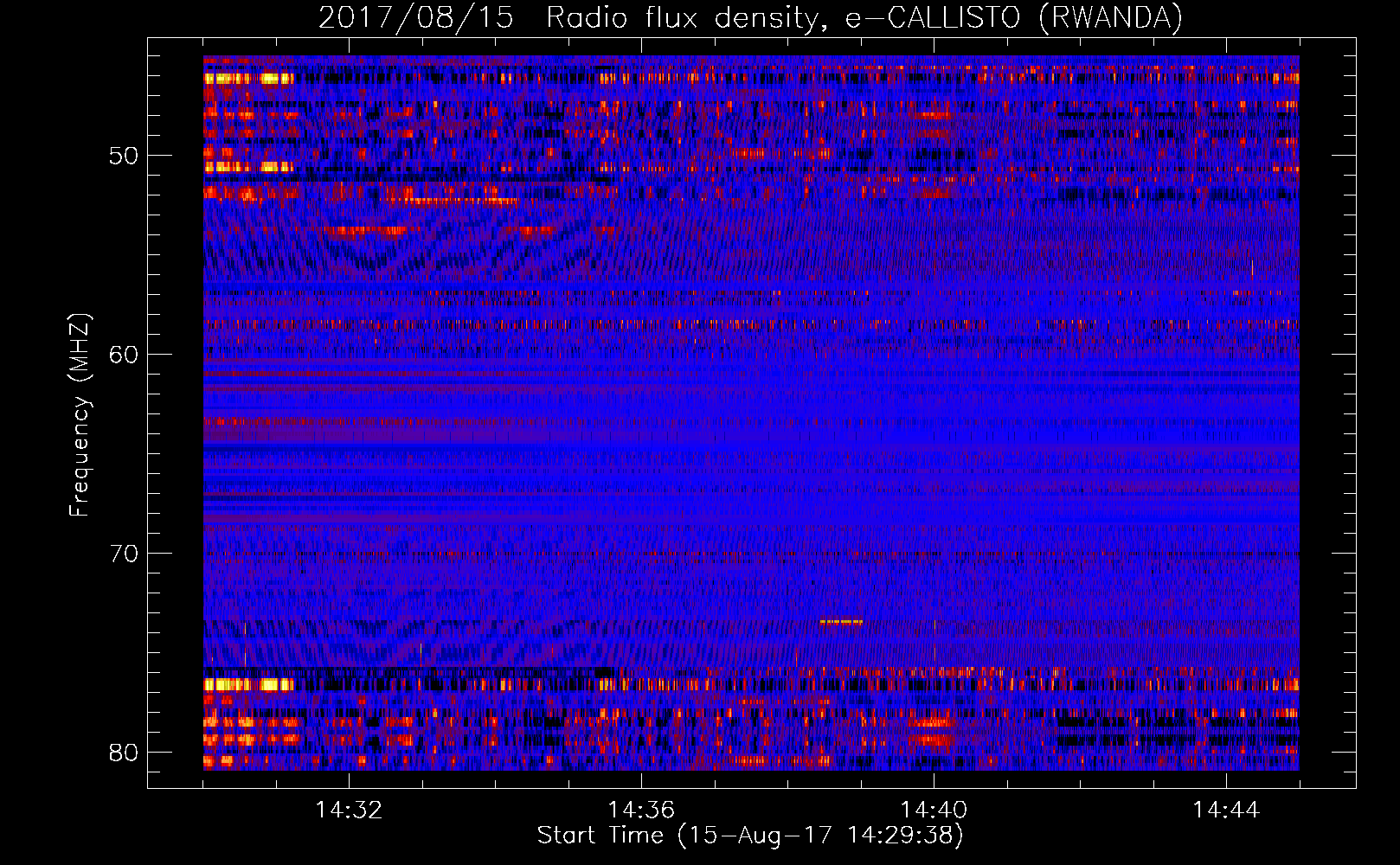1400x865 pixels.
Task: Click the 50 frequency tick label
Action: [124, 156]
